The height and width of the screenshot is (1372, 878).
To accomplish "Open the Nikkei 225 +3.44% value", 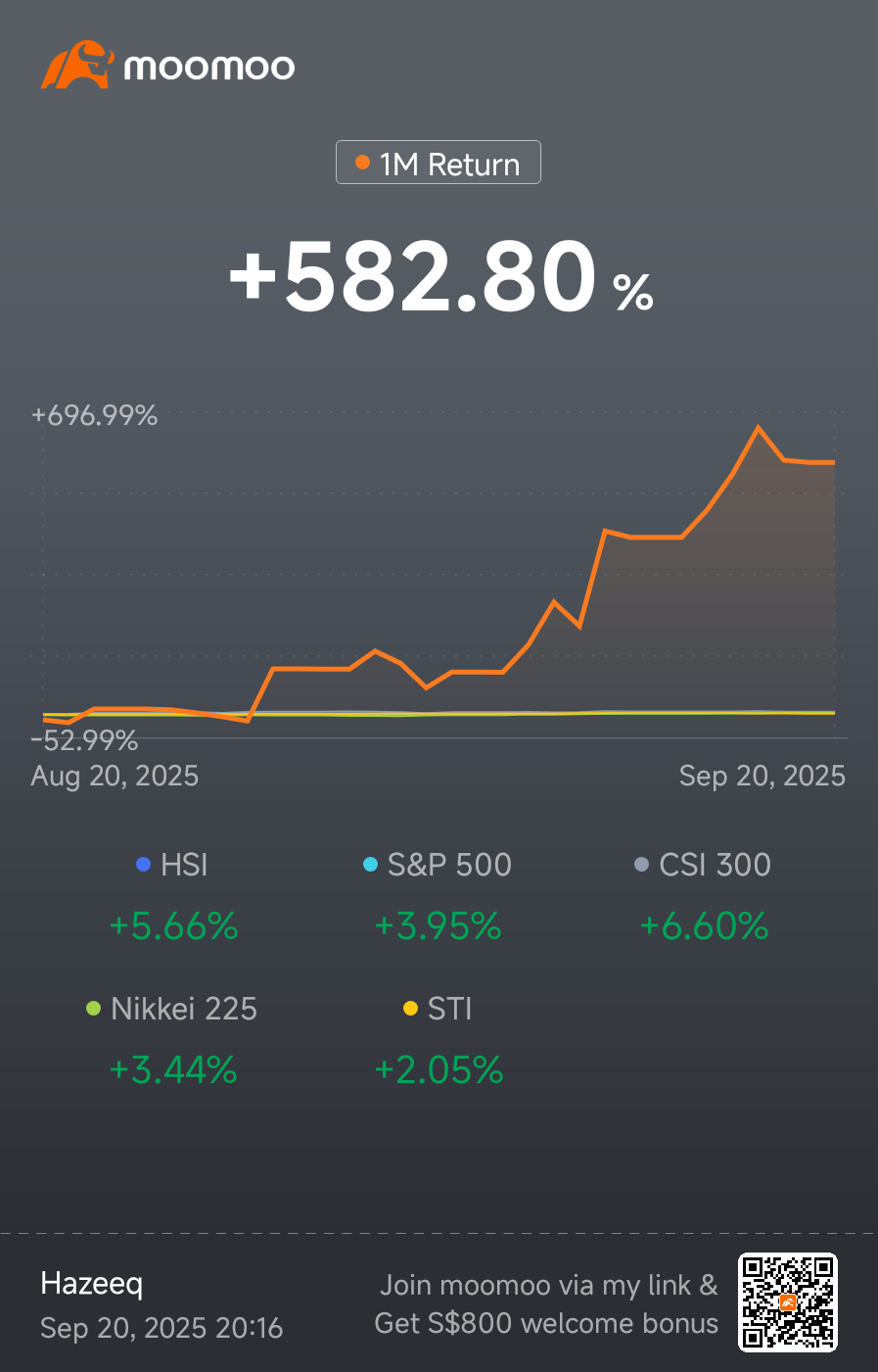I will [x=173, y=1070].
